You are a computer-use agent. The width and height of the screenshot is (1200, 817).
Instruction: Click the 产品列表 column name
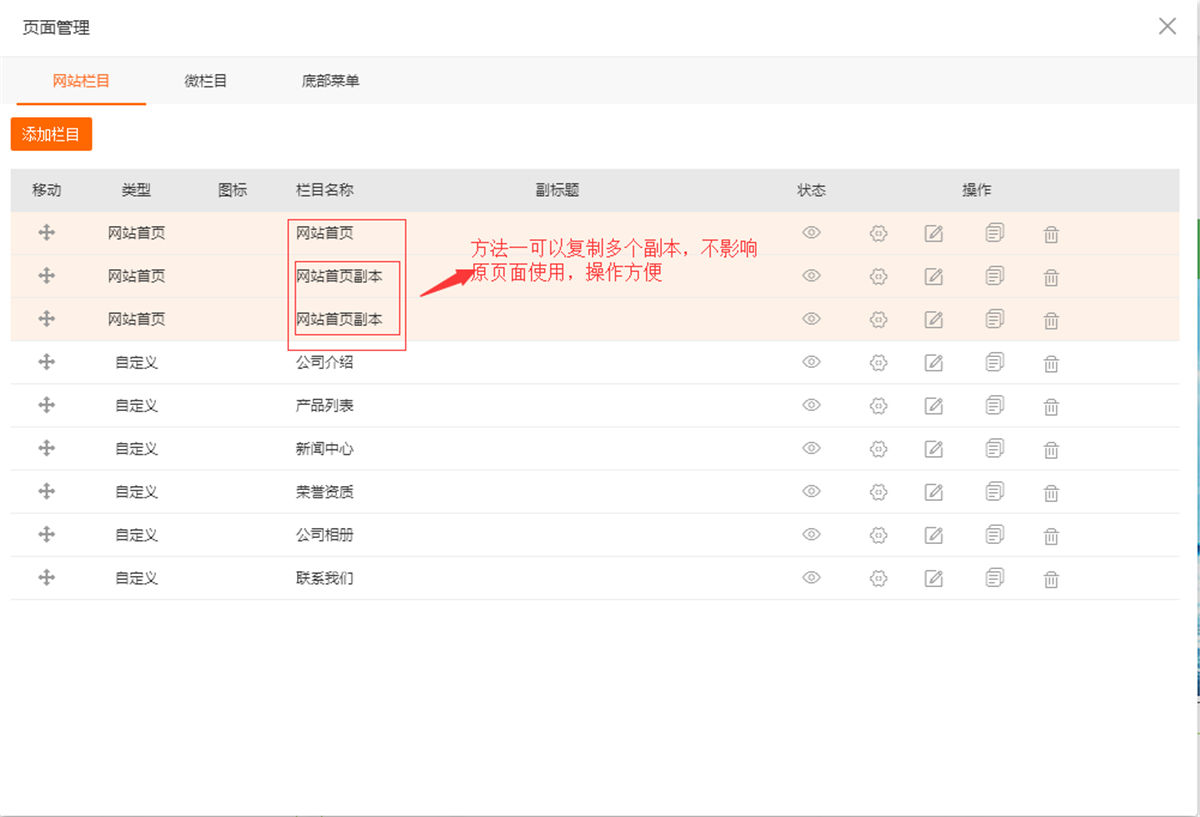pyautogui.click(x=324, y=406)
